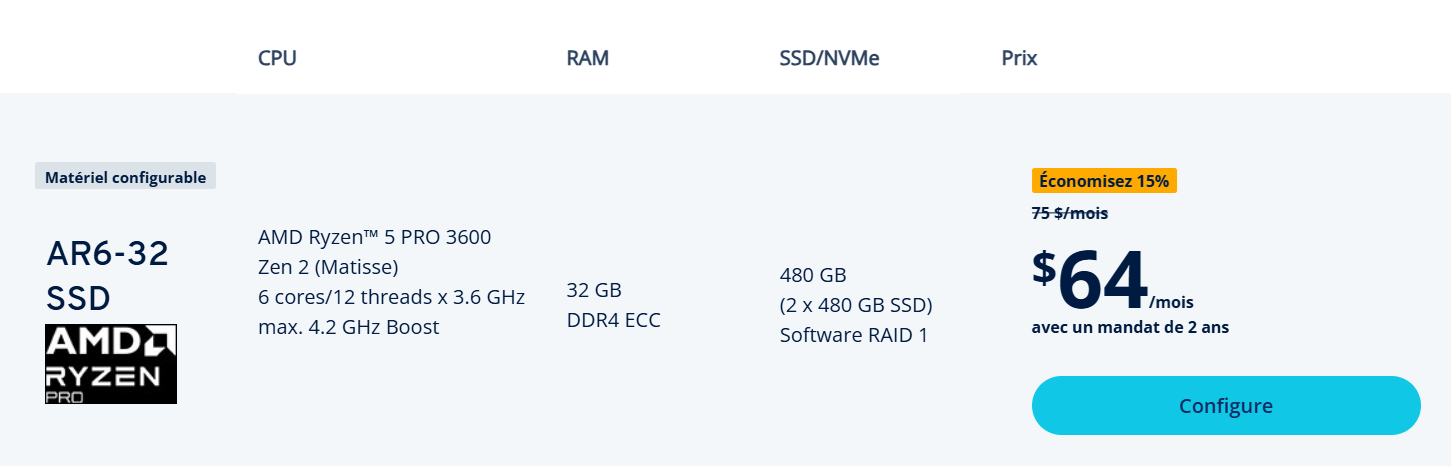The width and height of the screenshot is (1452, 466).
Task: Click the Zen 2 (Matisse) line
Action: 328,267
